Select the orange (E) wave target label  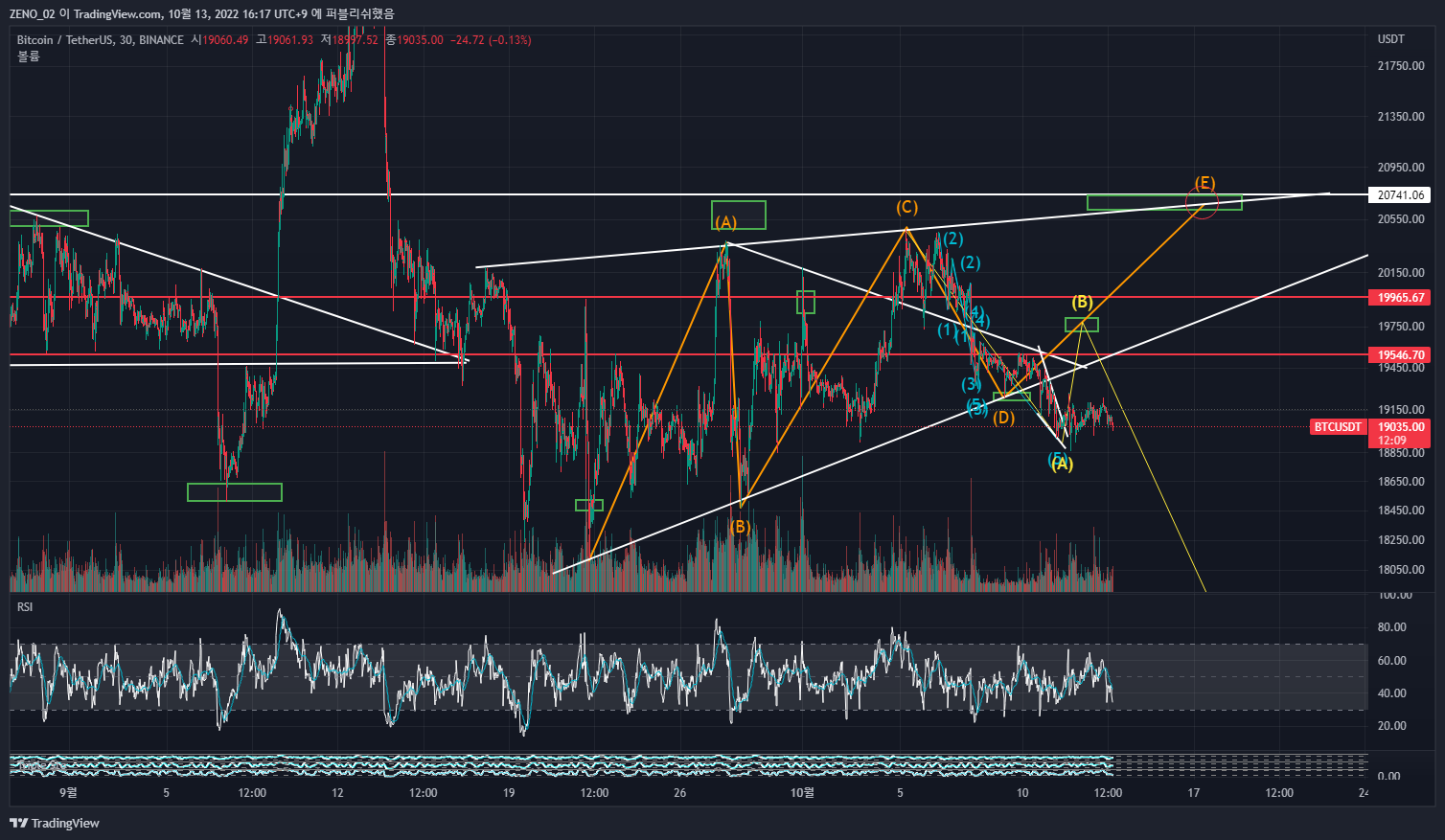point(1205,183)
